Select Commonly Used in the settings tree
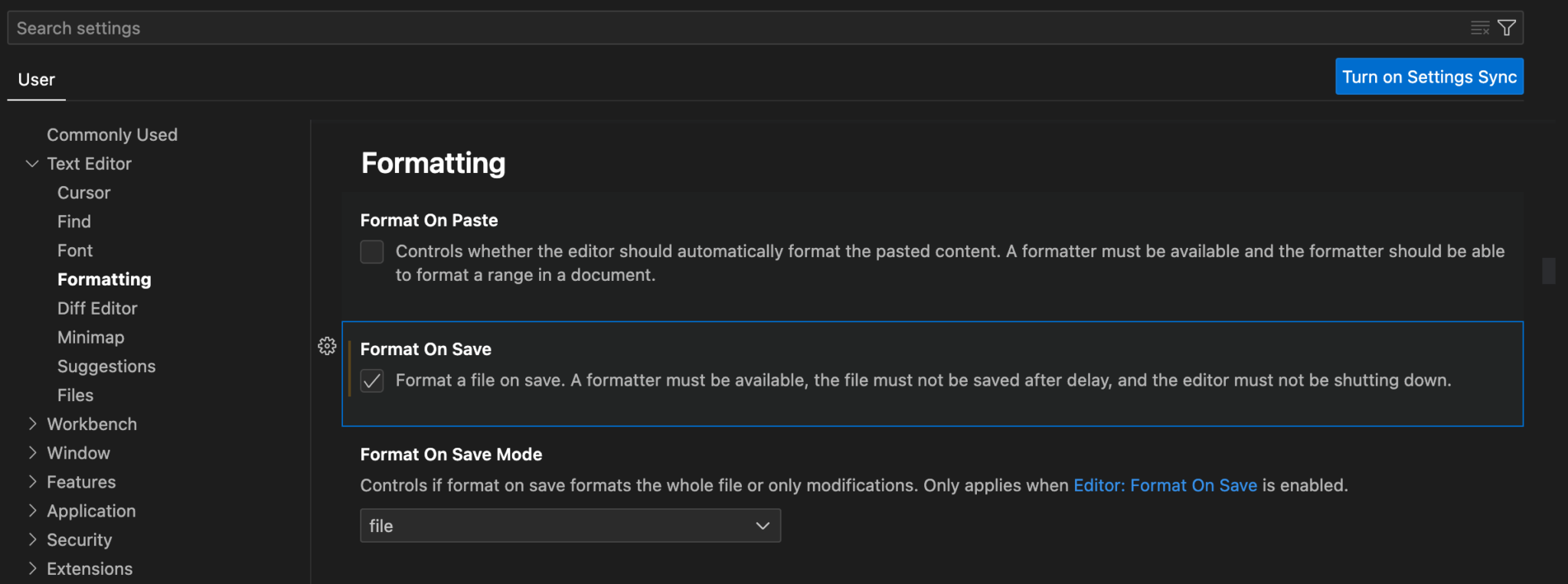This screenshot has height=584, width=1568. click(112, 135)
